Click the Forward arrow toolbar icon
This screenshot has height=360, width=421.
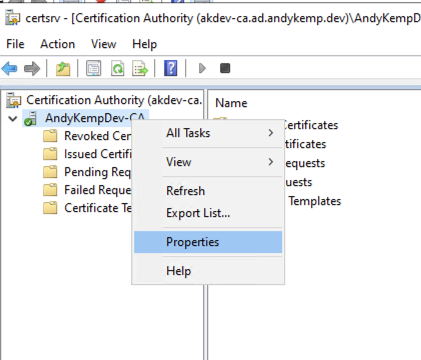coord(32,69)
